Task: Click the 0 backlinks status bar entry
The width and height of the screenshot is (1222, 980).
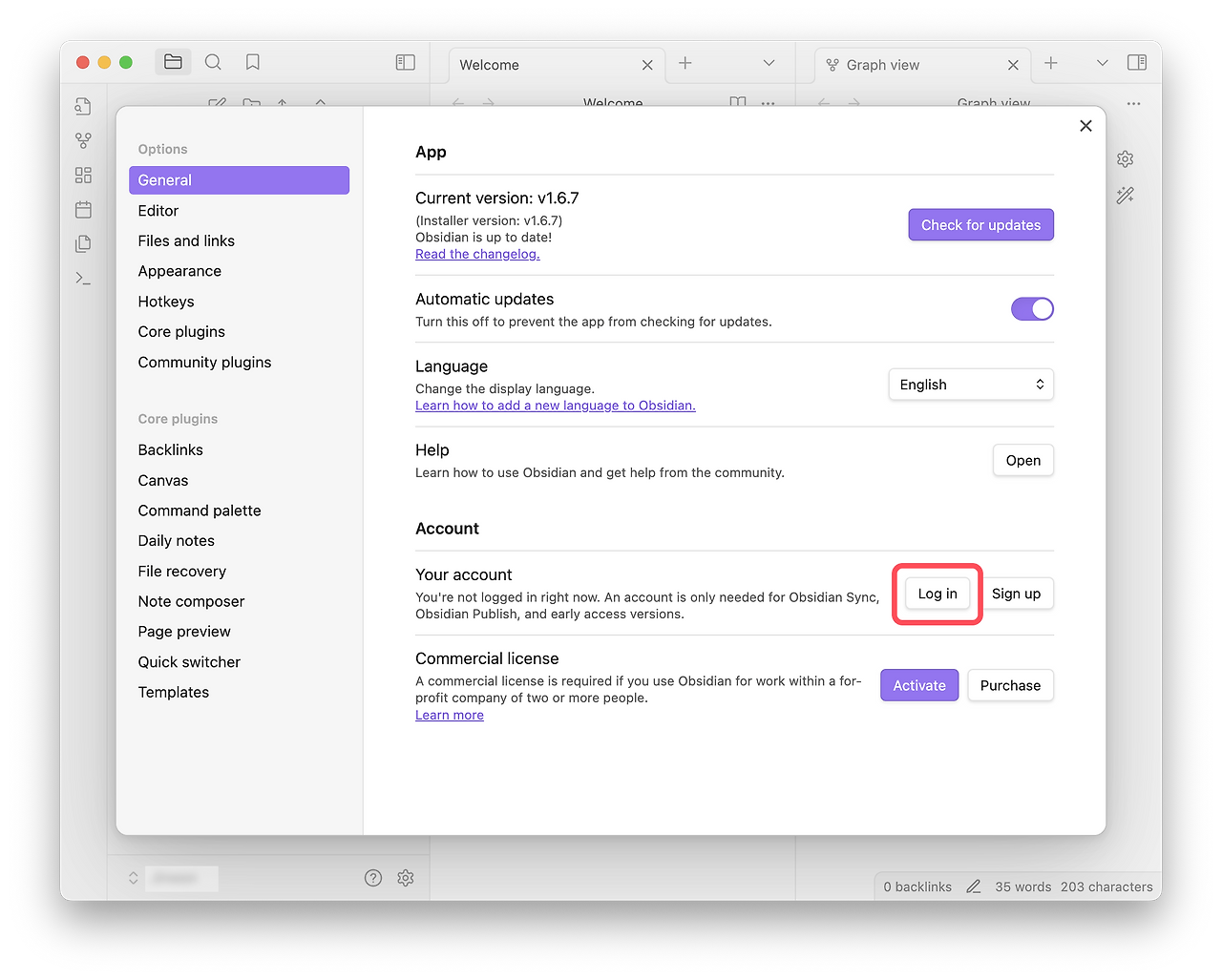Action: click(x=917, y=886)
